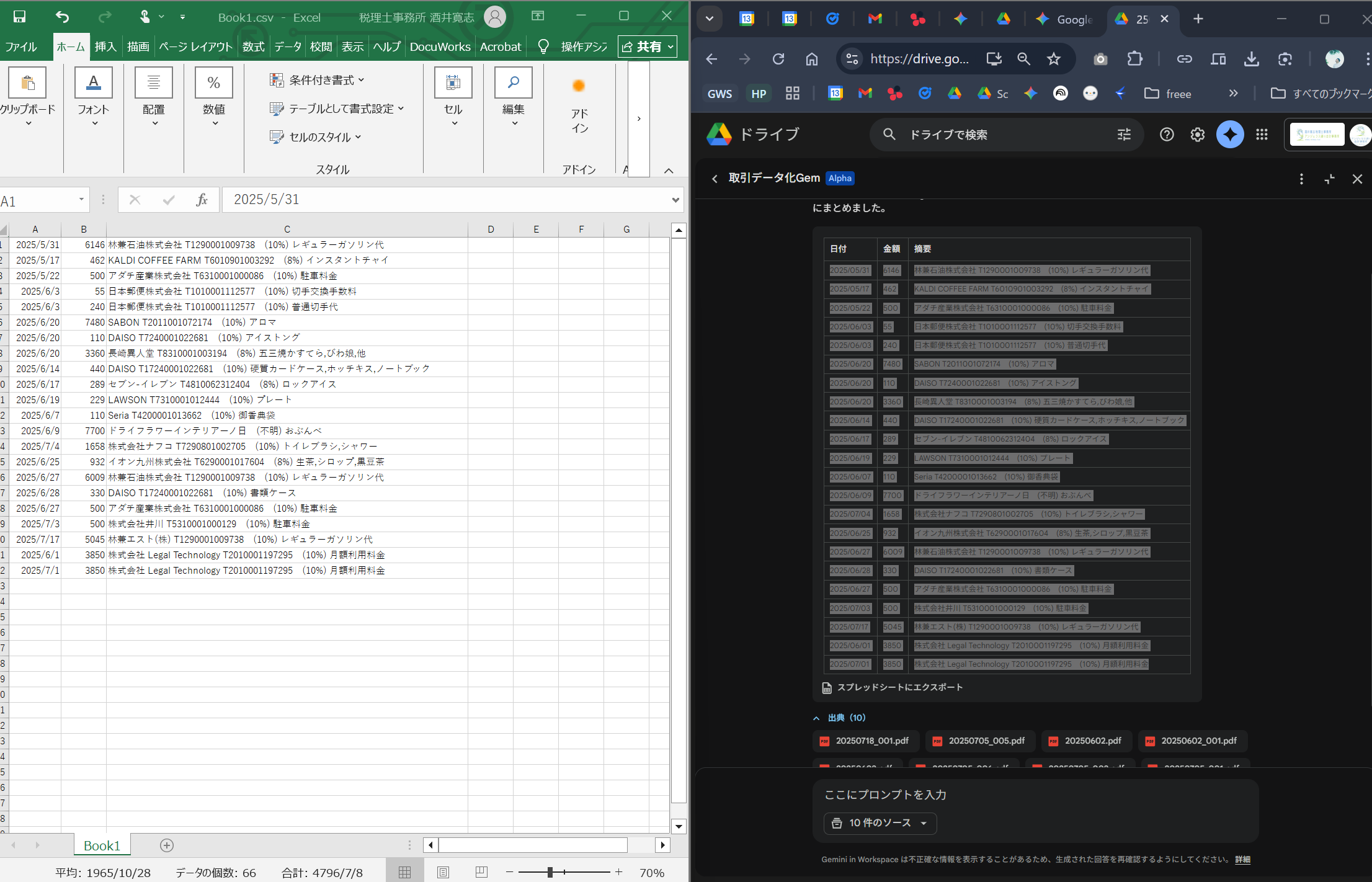Open the Cells group button

tap(453, 97)
